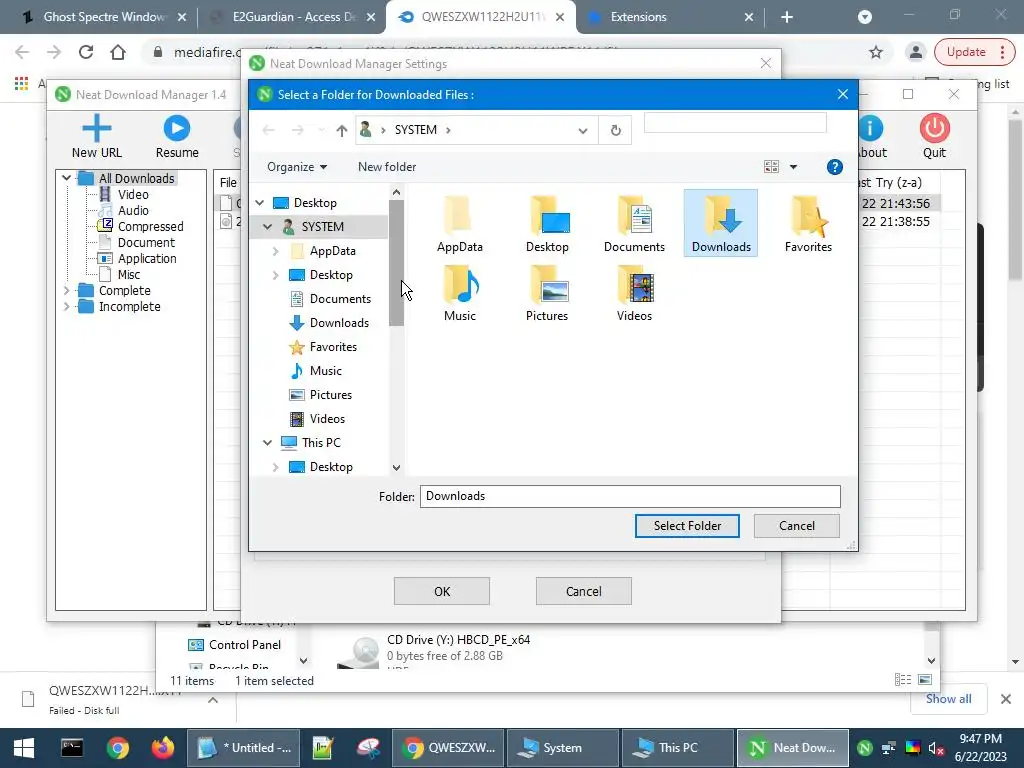This screenshot has width=1024, height=768.
Task: Open the dialog help icon
Action: 835,167
